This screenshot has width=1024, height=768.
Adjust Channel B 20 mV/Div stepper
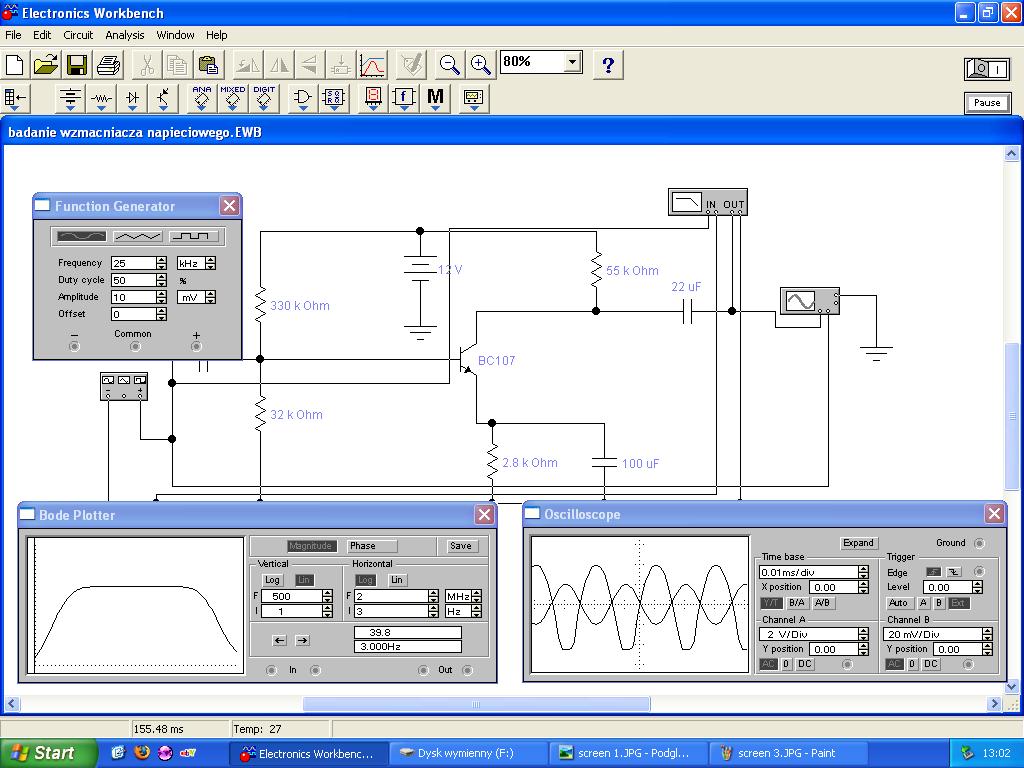point(987,634)
